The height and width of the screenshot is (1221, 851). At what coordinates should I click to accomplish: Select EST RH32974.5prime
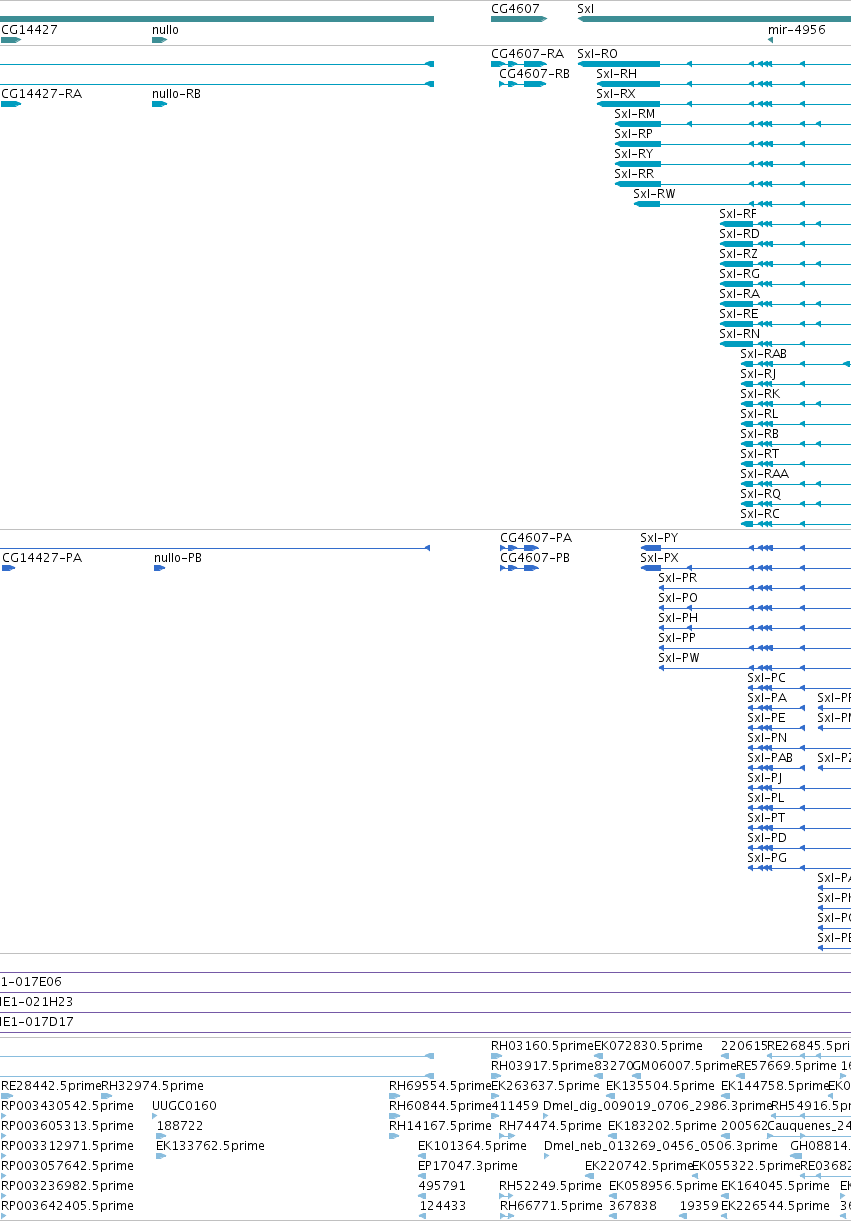pyautogui.click(x=152, y=1086)
